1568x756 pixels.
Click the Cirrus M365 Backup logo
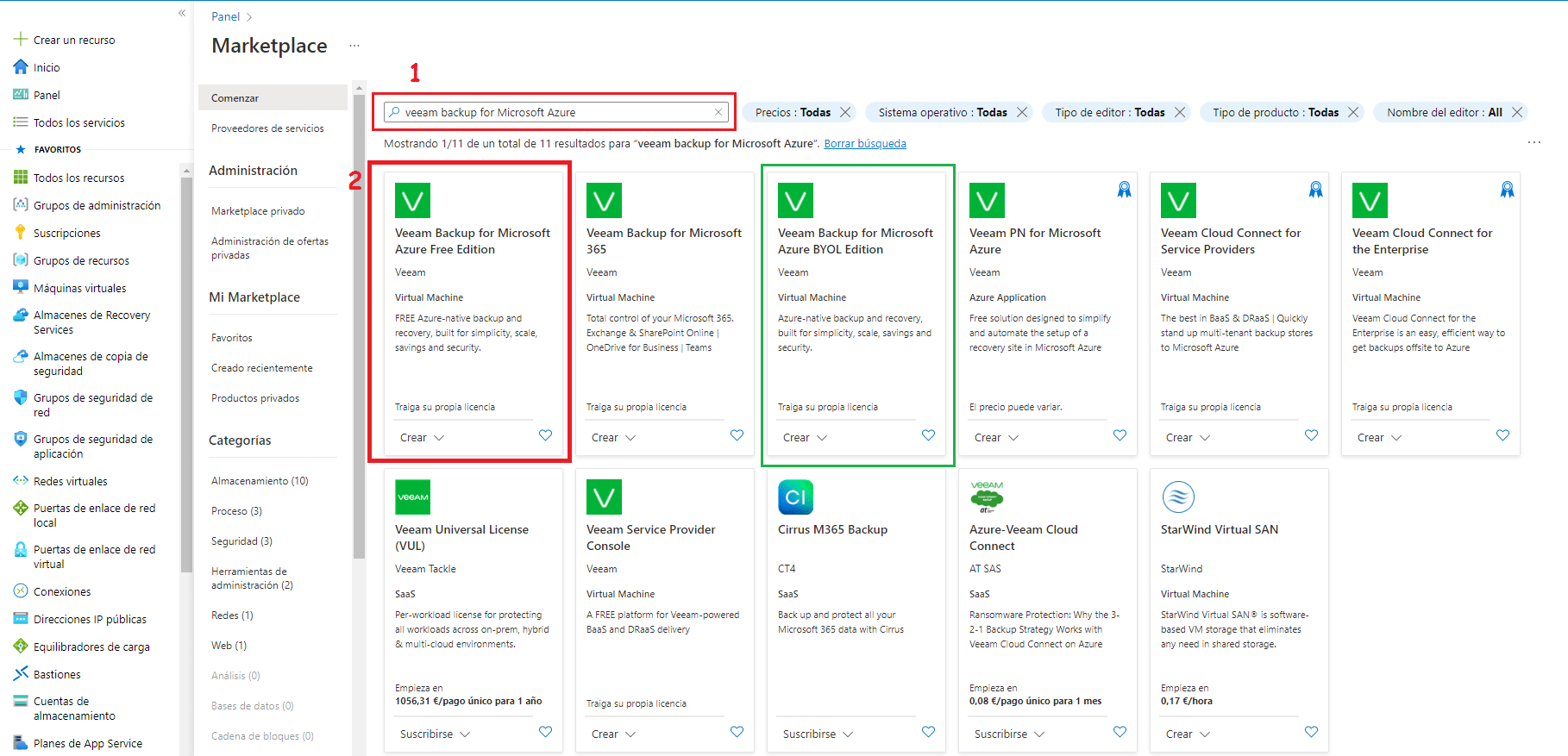tap(795, 497)
